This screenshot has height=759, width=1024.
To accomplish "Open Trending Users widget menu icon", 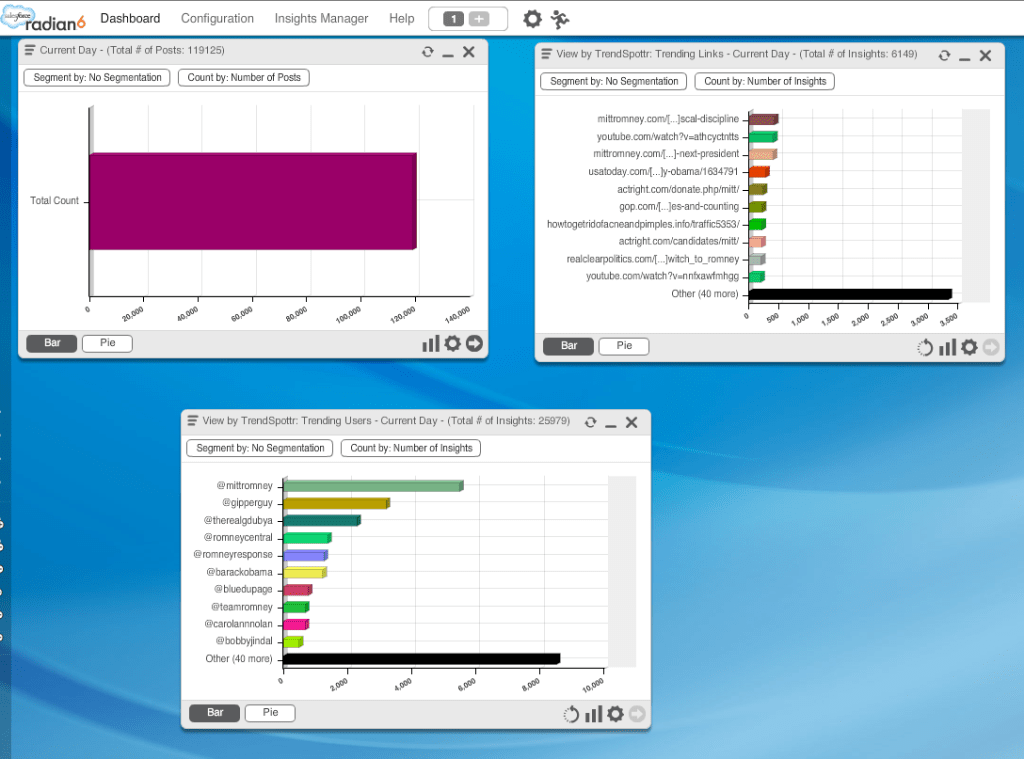I will (193, 421).
